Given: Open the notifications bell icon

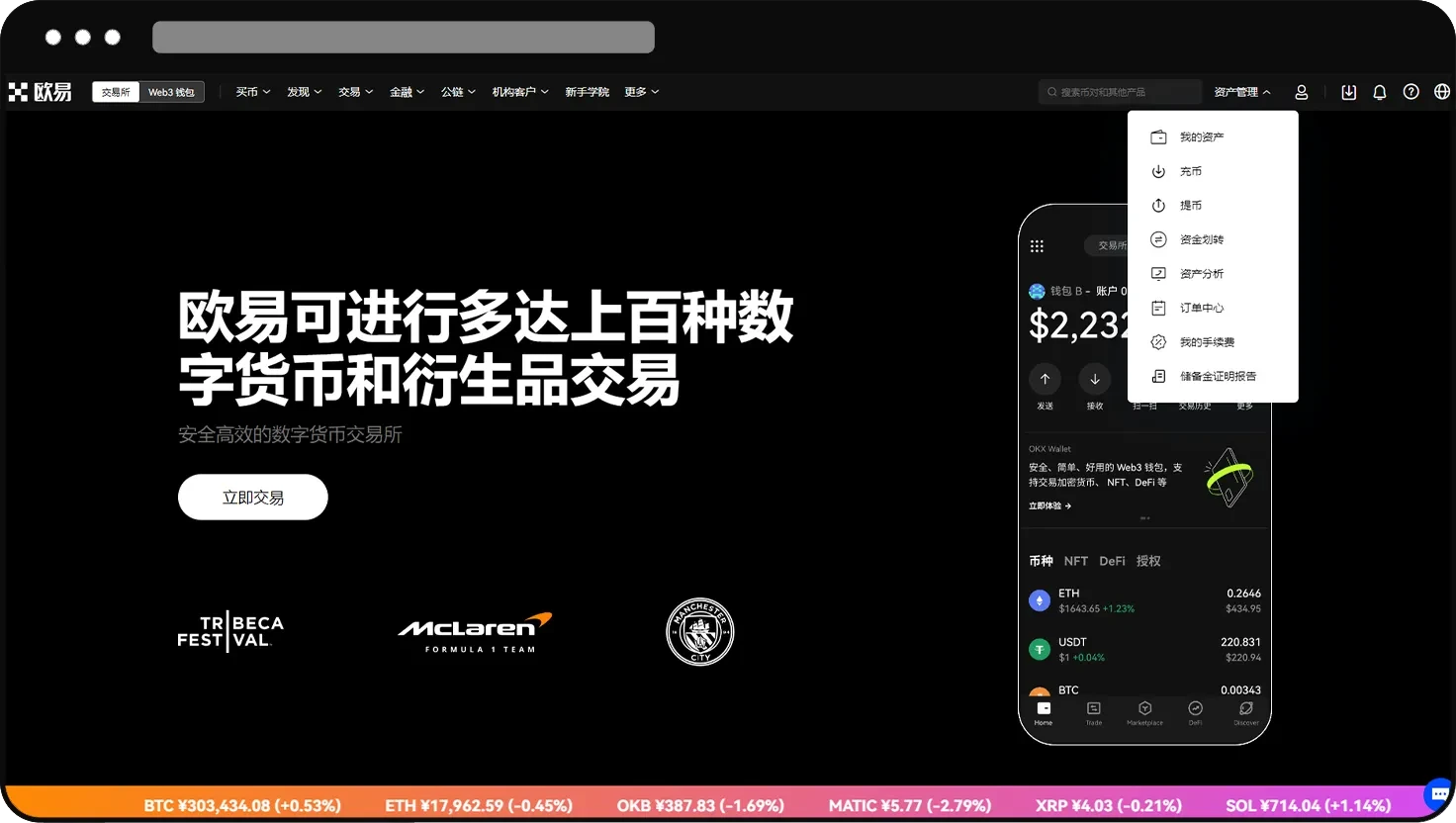Looking at the screenshot, I should tap(1379, 92).
